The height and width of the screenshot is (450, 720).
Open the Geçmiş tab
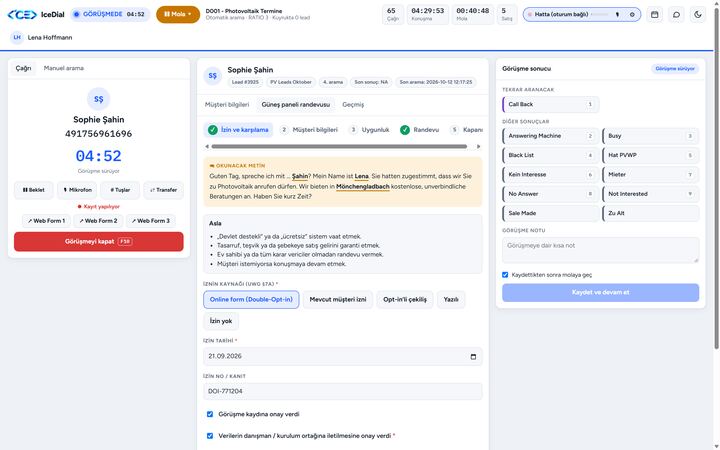(353, 105)
